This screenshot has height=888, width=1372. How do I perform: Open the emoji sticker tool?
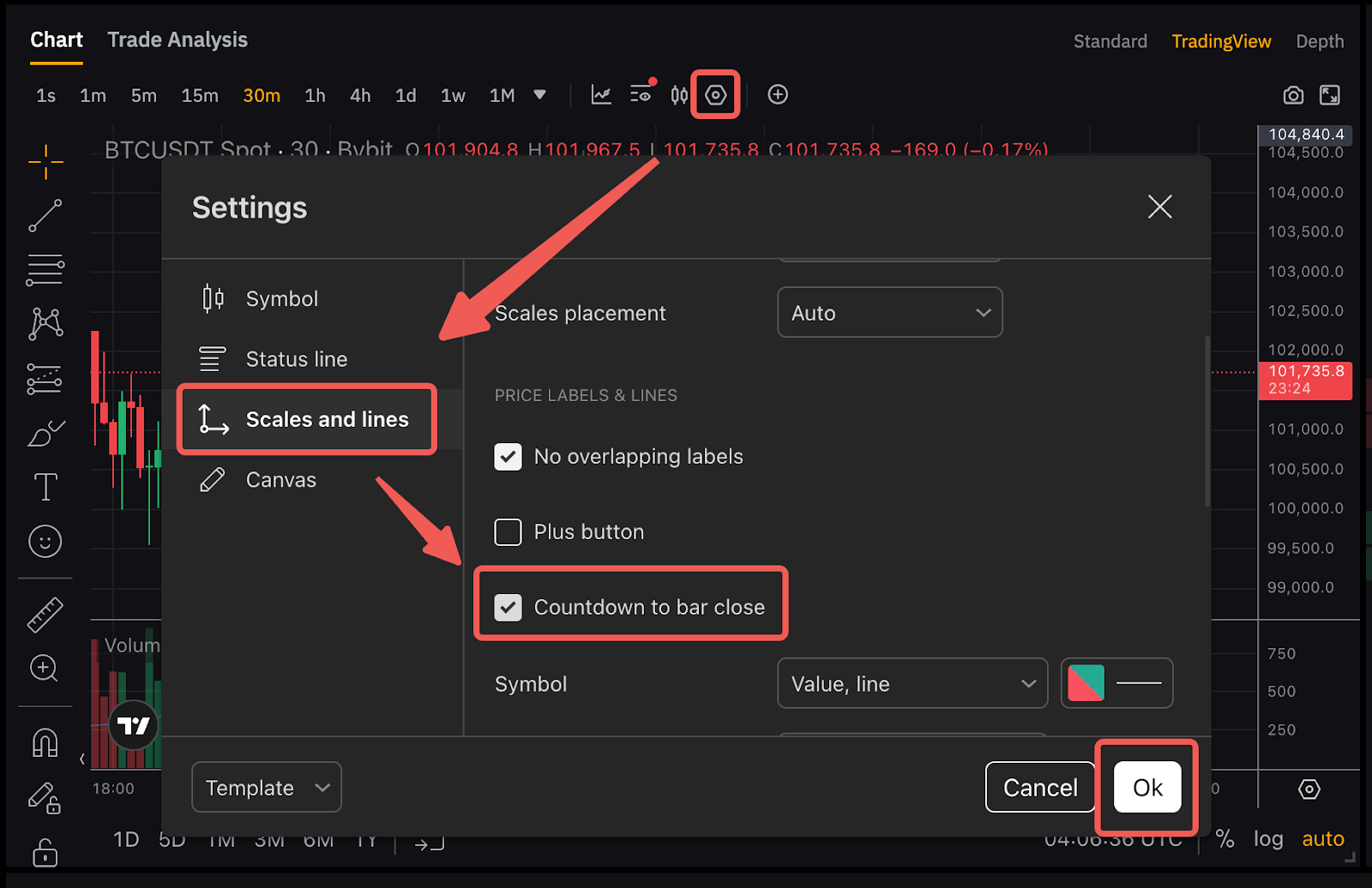pos(45,542)
